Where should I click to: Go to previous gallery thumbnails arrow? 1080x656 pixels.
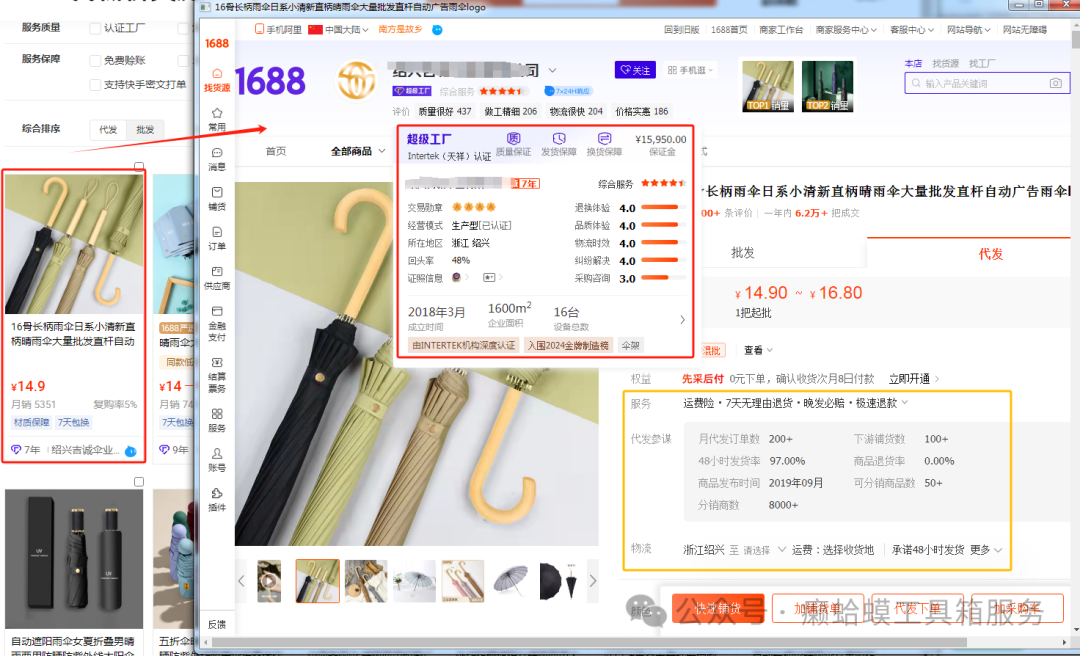[x=241, y=581]
